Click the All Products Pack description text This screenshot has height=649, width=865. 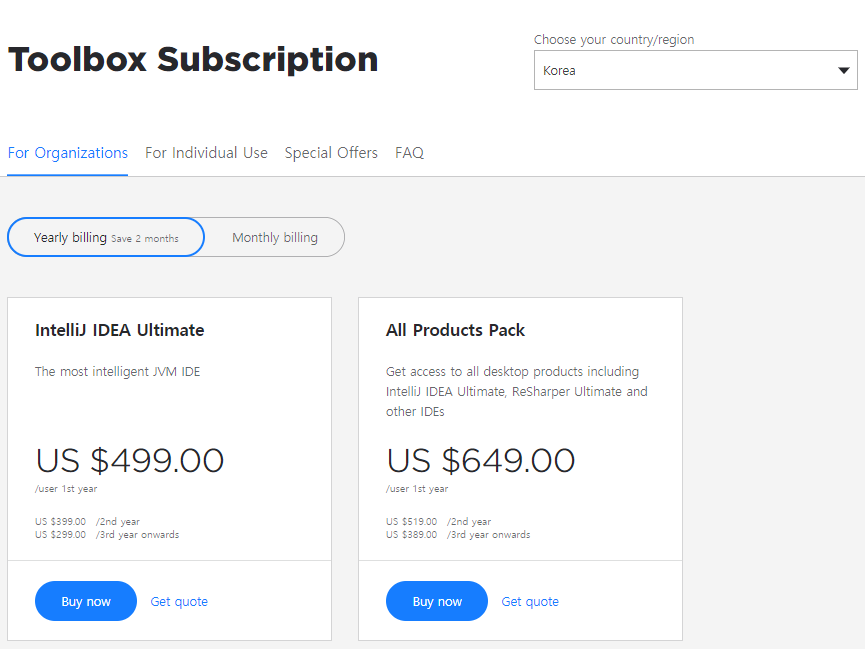pyautogui.click(x=517, y=391)
